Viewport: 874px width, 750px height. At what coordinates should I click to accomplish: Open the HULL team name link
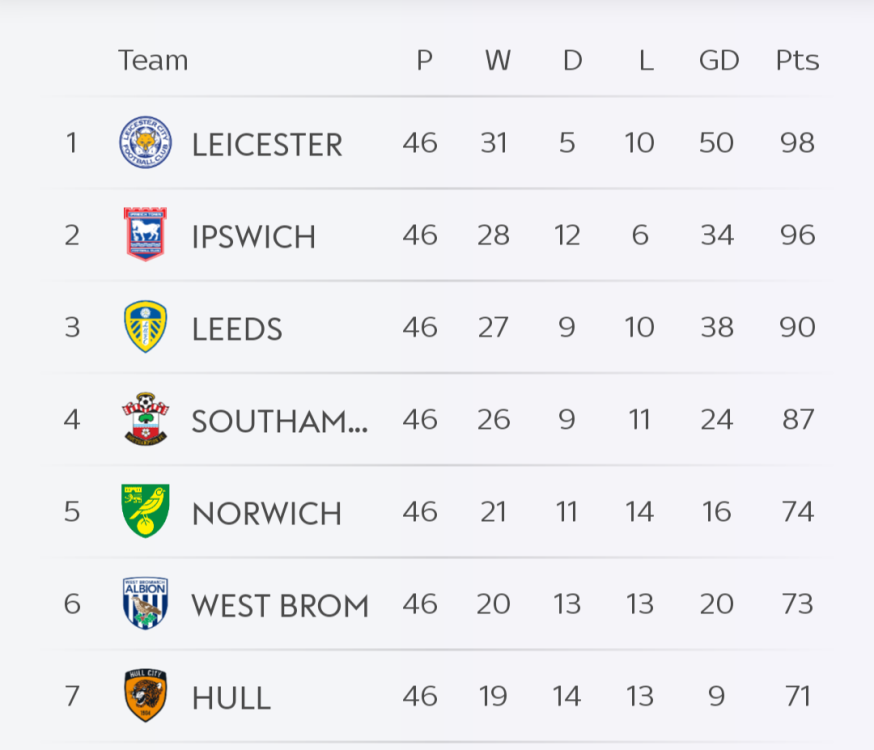point(231,698)
